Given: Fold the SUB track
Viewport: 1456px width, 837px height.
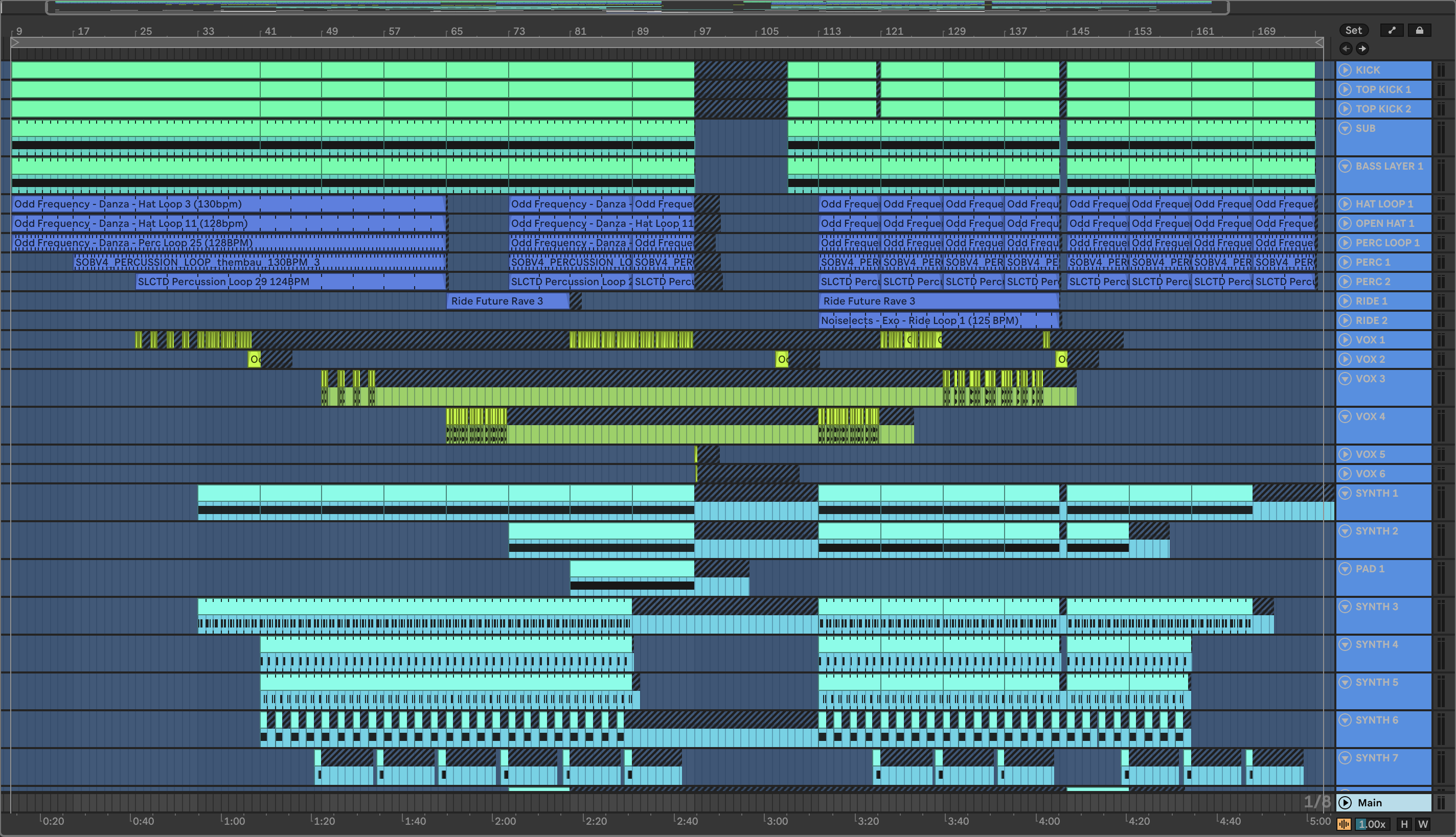Looking at the screenshot, I should point(1345,128).
